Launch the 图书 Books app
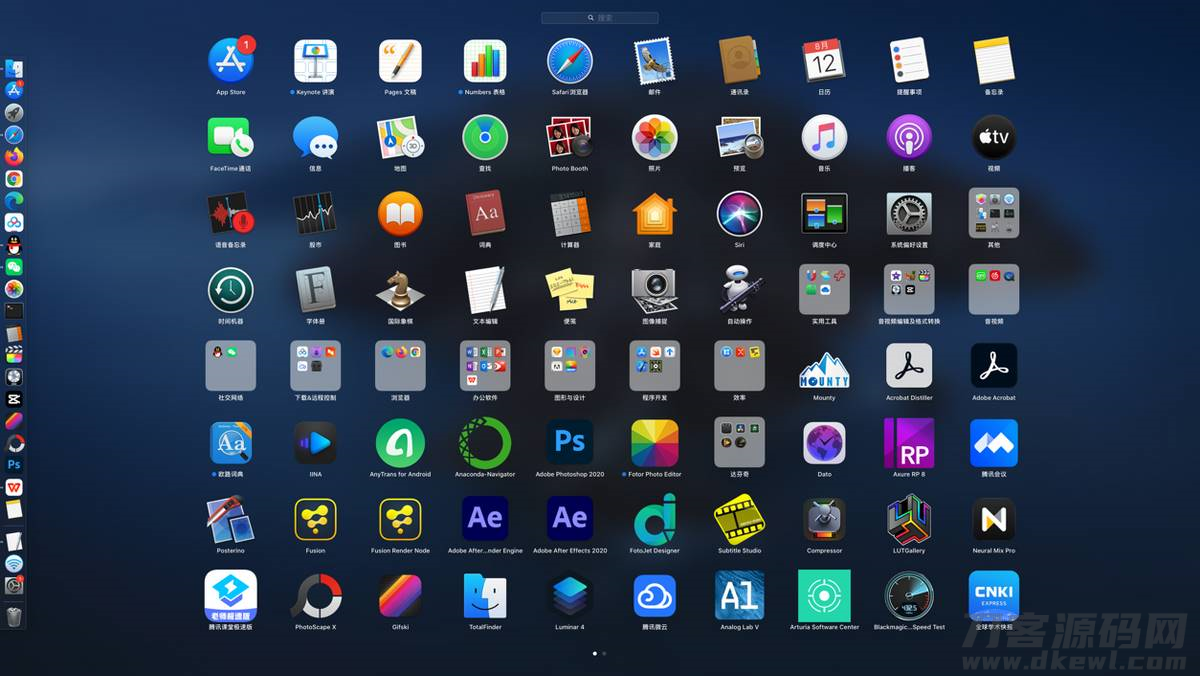This screenshot has height=676, width=1200. click(400, 214)
